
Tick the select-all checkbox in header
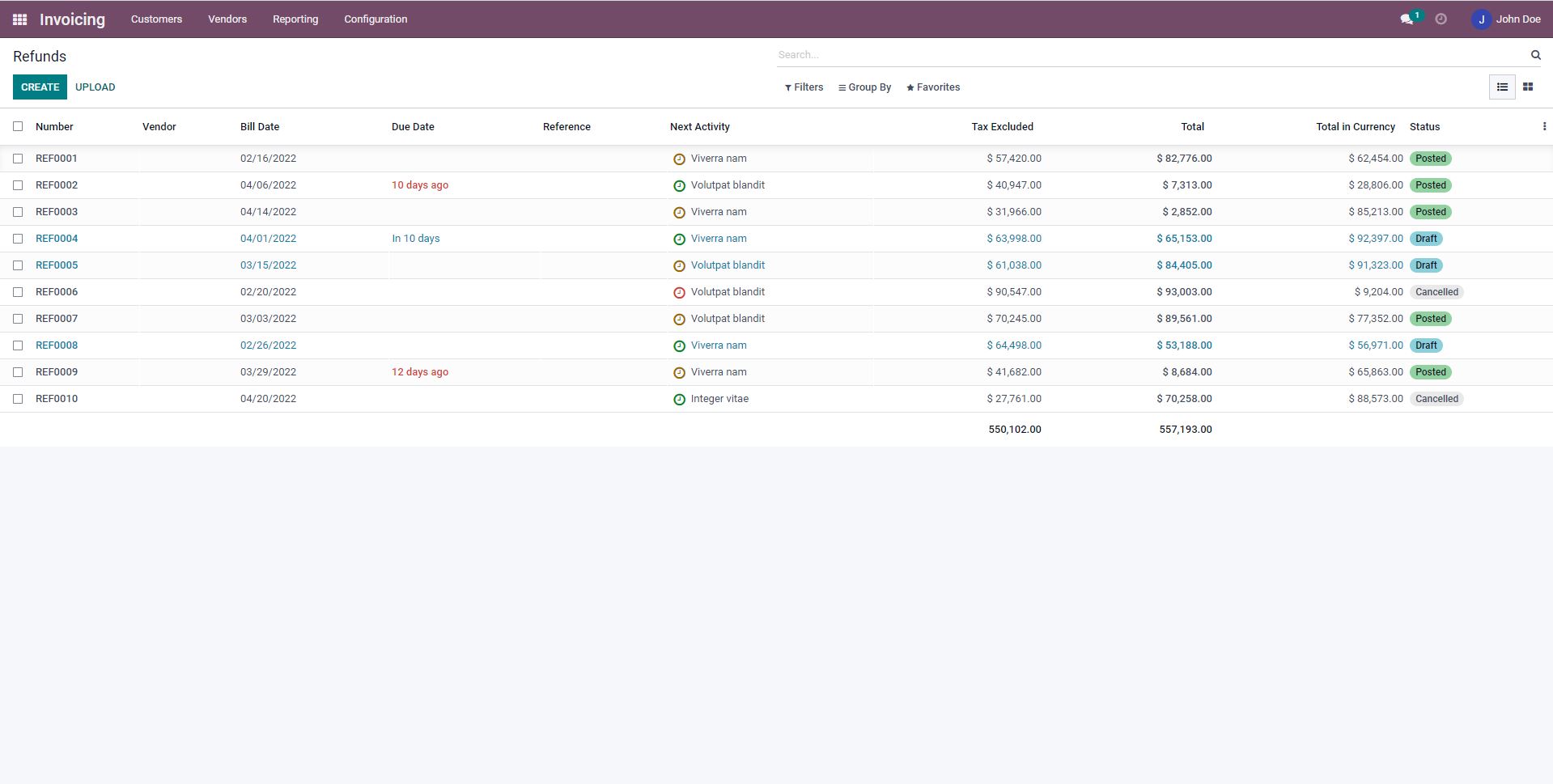click(18, 127)
